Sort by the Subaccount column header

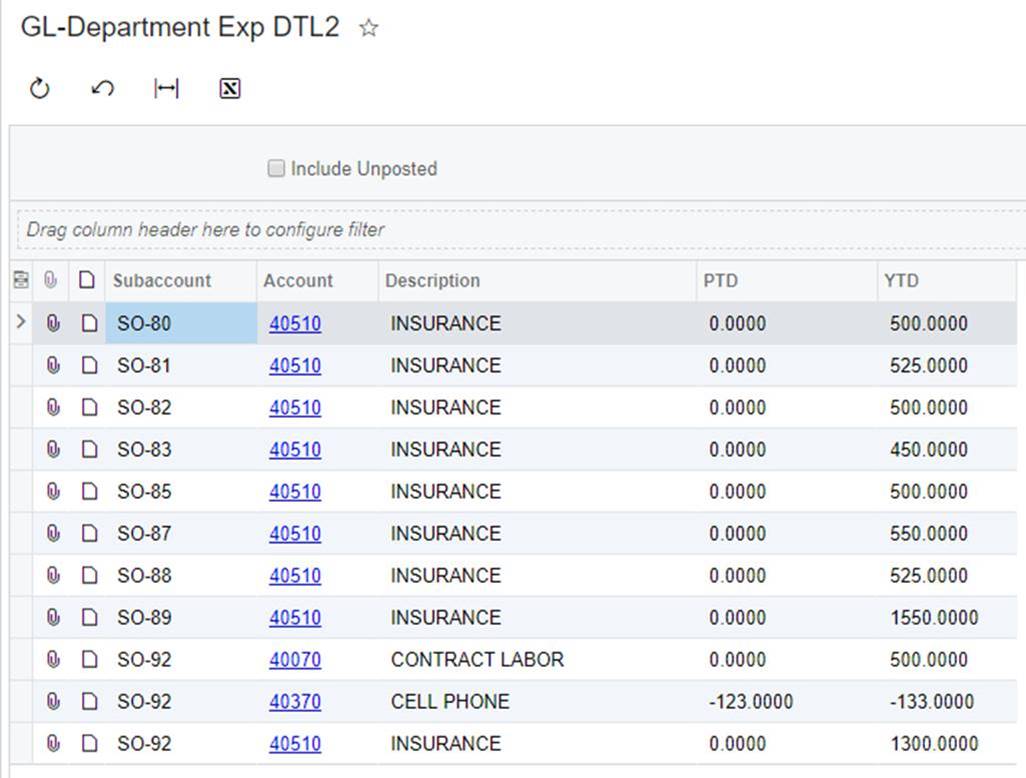pos(162,281)
